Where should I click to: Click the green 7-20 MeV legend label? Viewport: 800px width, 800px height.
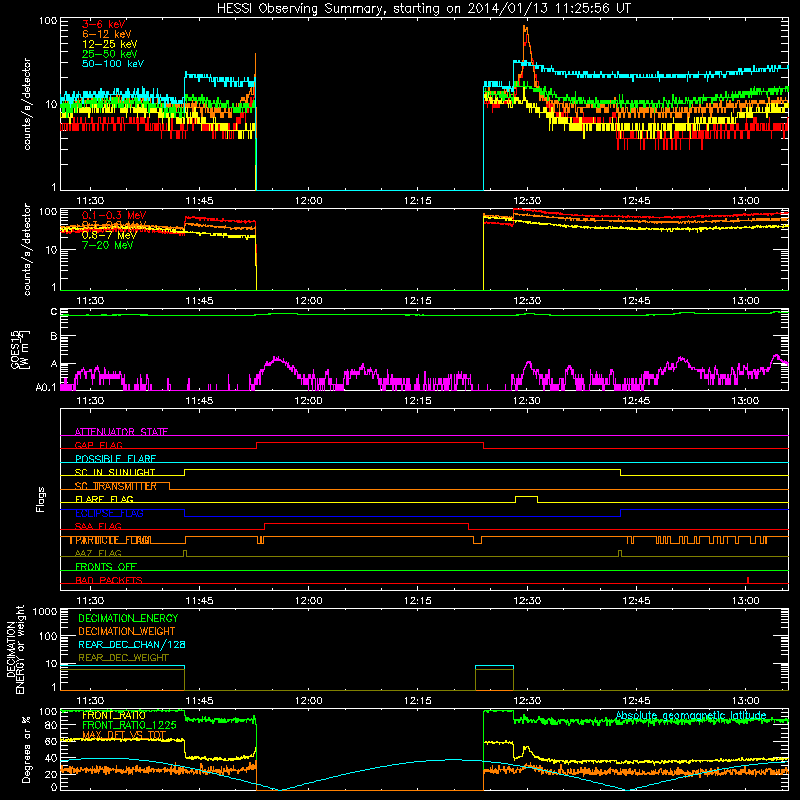tap(108, 245)
